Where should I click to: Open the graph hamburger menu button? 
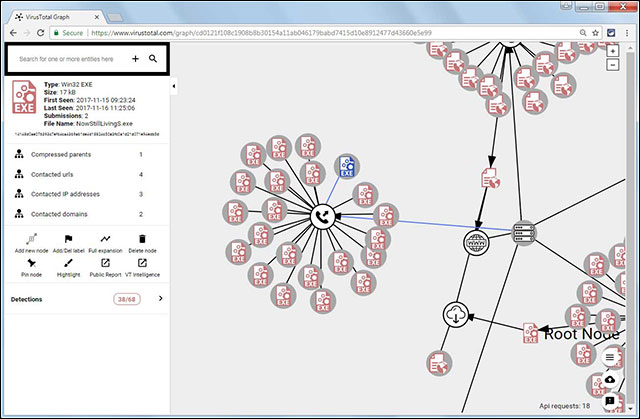click(610, 357)
